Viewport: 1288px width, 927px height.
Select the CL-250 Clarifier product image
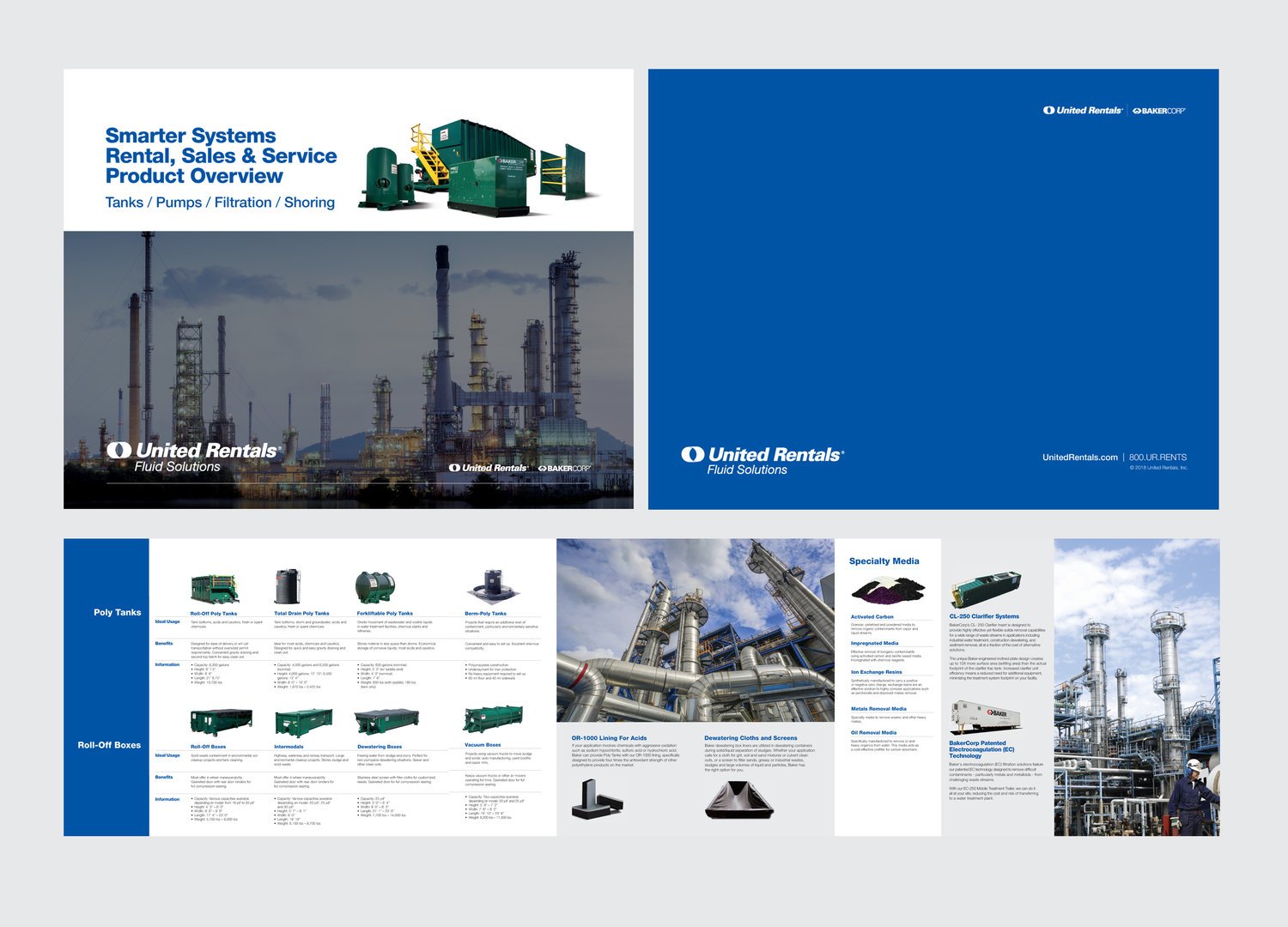click(x=986, y=591)
